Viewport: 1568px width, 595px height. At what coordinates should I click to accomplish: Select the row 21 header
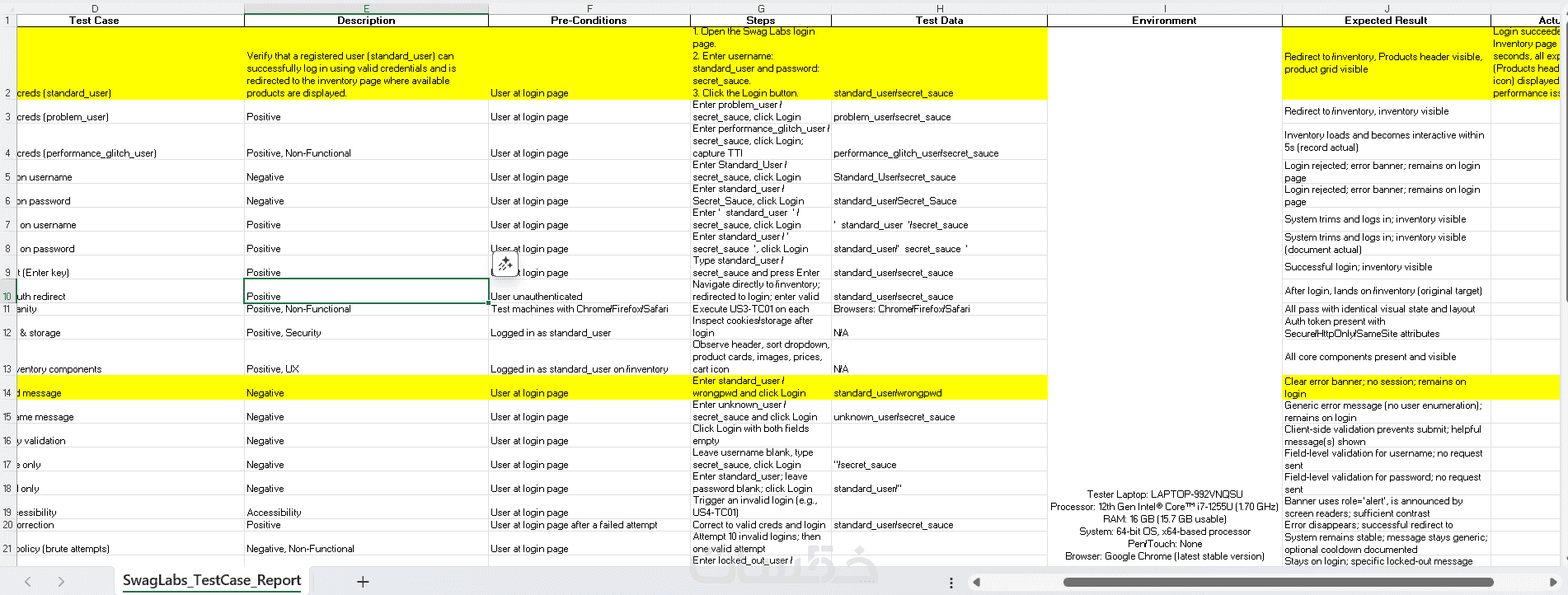tap(8, 543)
